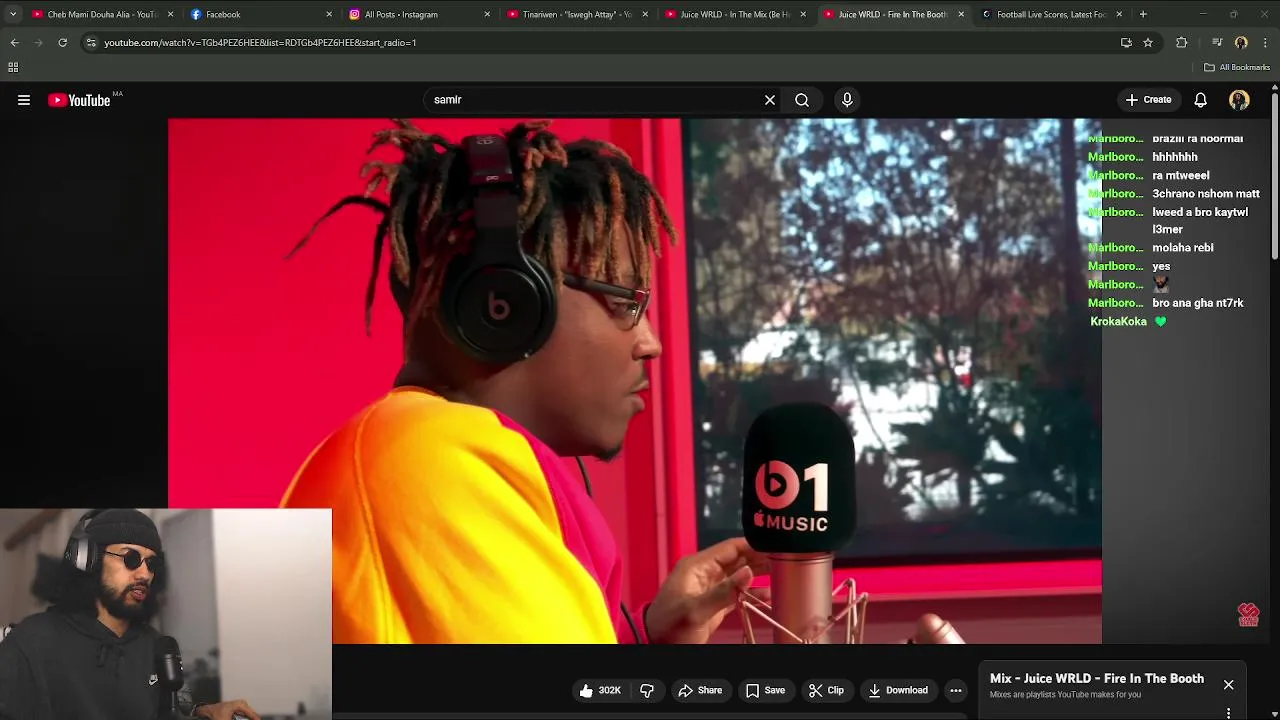The image size is (1280, 720).
Task: Download the video
Action: tap(898, 690)
